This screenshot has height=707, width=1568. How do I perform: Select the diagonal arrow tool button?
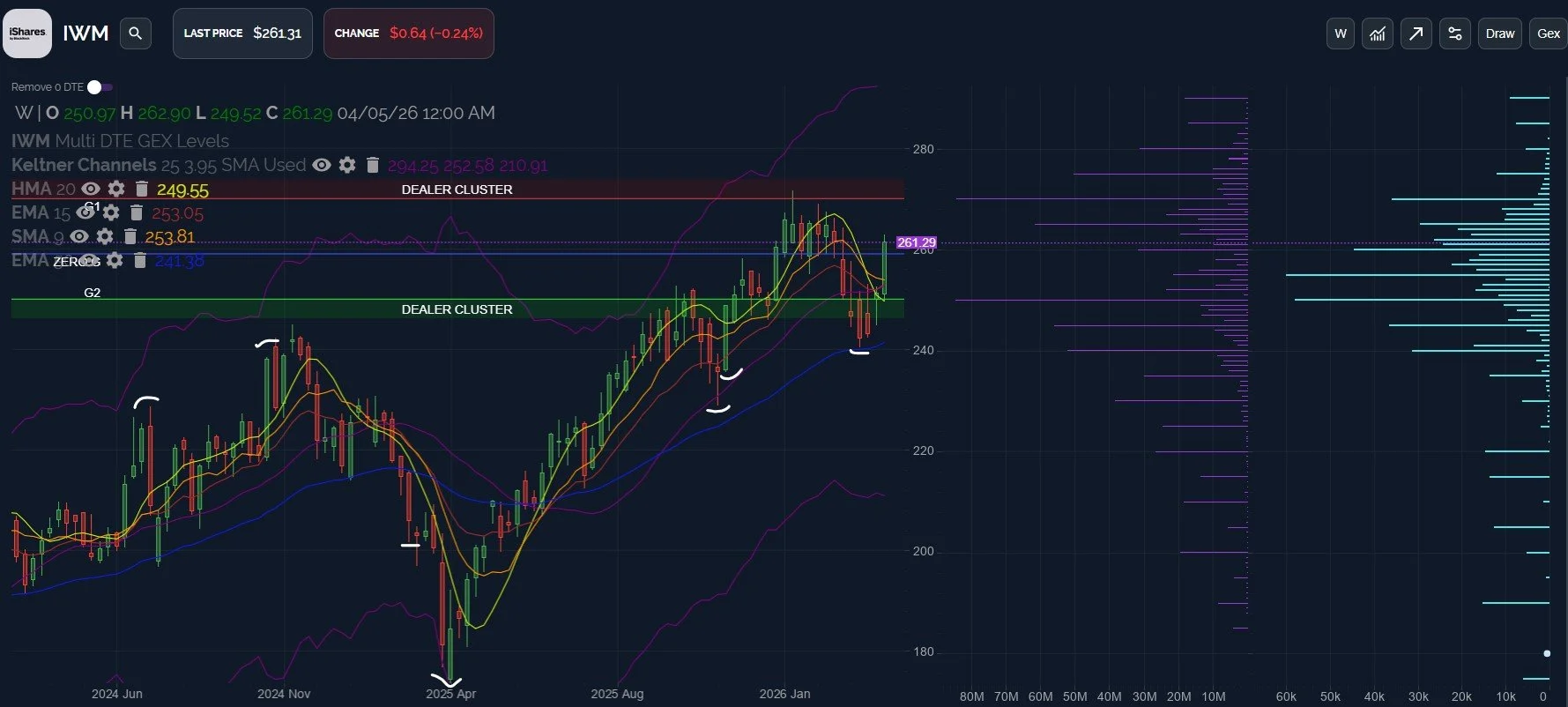coord(1416,33)
